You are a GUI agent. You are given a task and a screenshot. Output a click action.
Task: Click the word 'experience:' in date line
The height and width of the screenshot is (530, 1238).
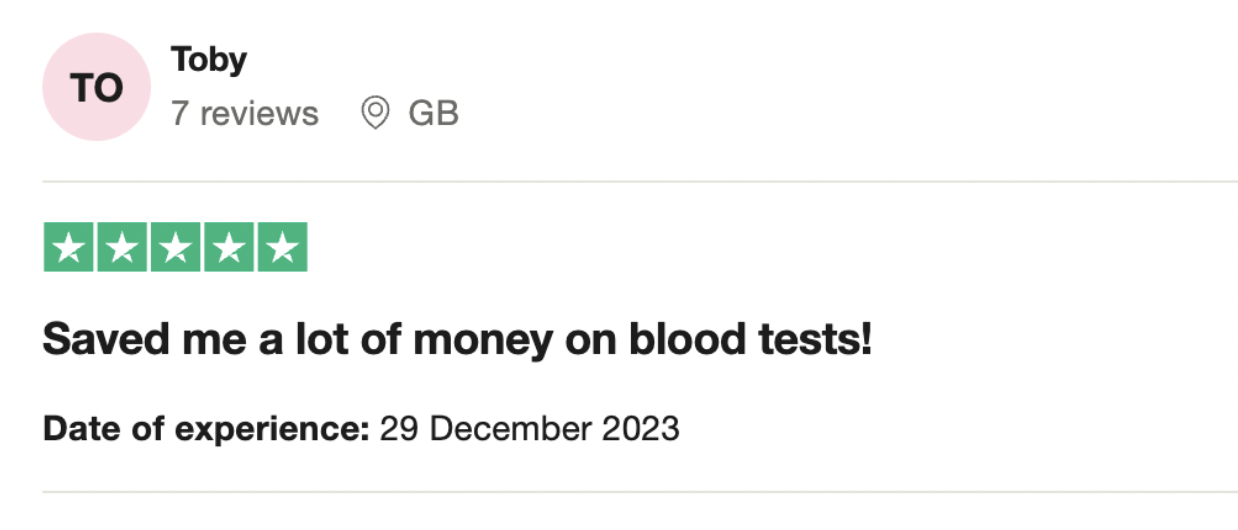pyautogui.click(x=273, y=431)
